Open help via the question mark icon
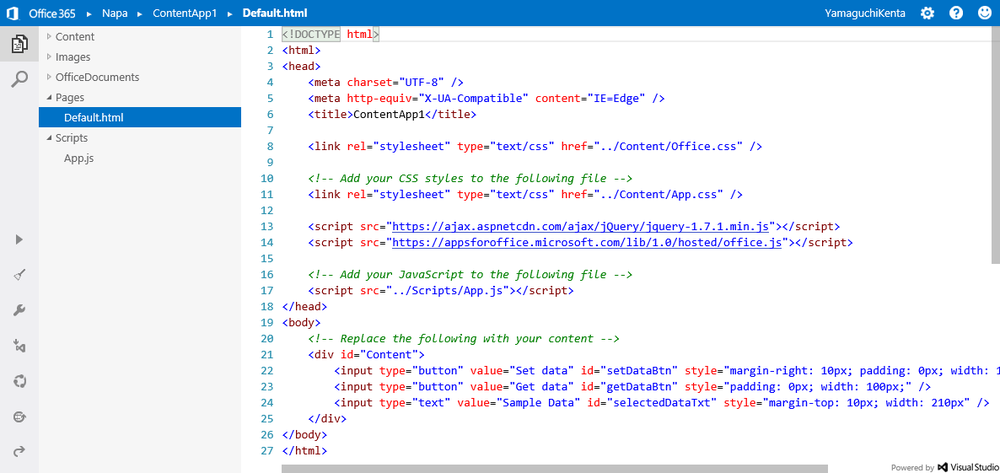This screenshot has height=473, width=1000. [955, 13]
